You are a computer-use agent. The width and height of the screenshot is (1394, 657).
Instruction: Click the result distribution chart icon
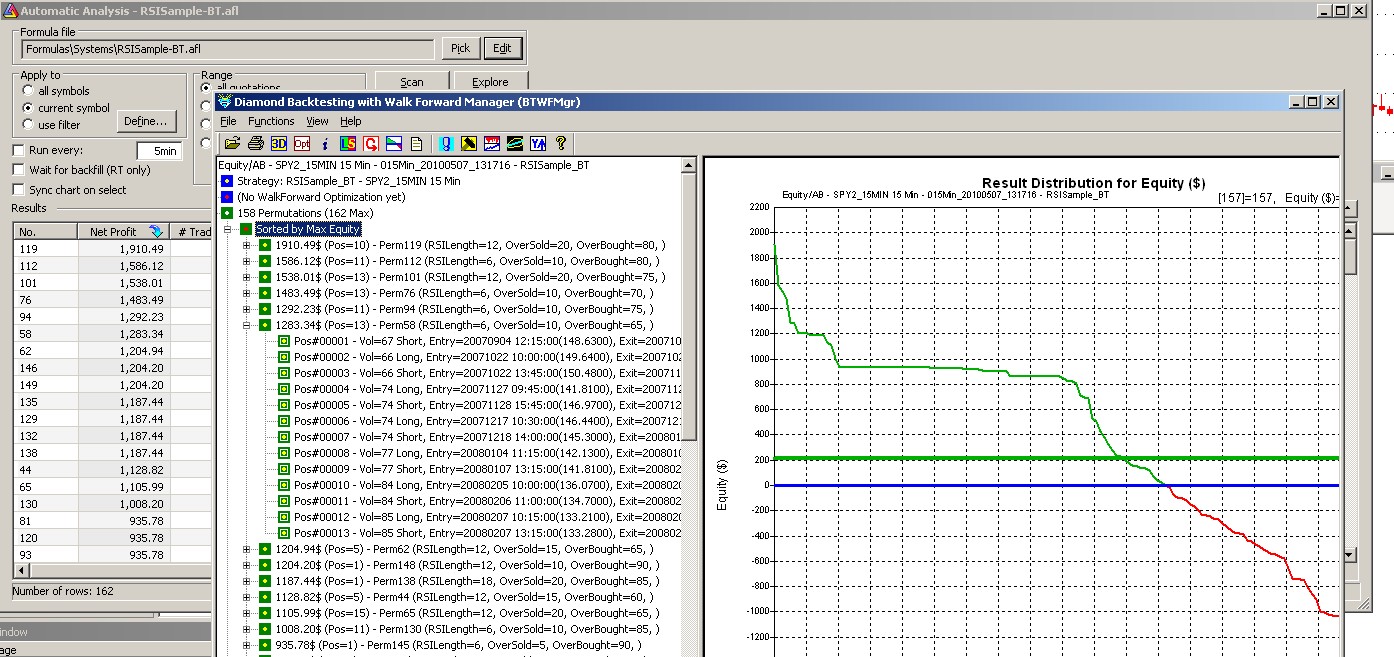tap(394, 144)
